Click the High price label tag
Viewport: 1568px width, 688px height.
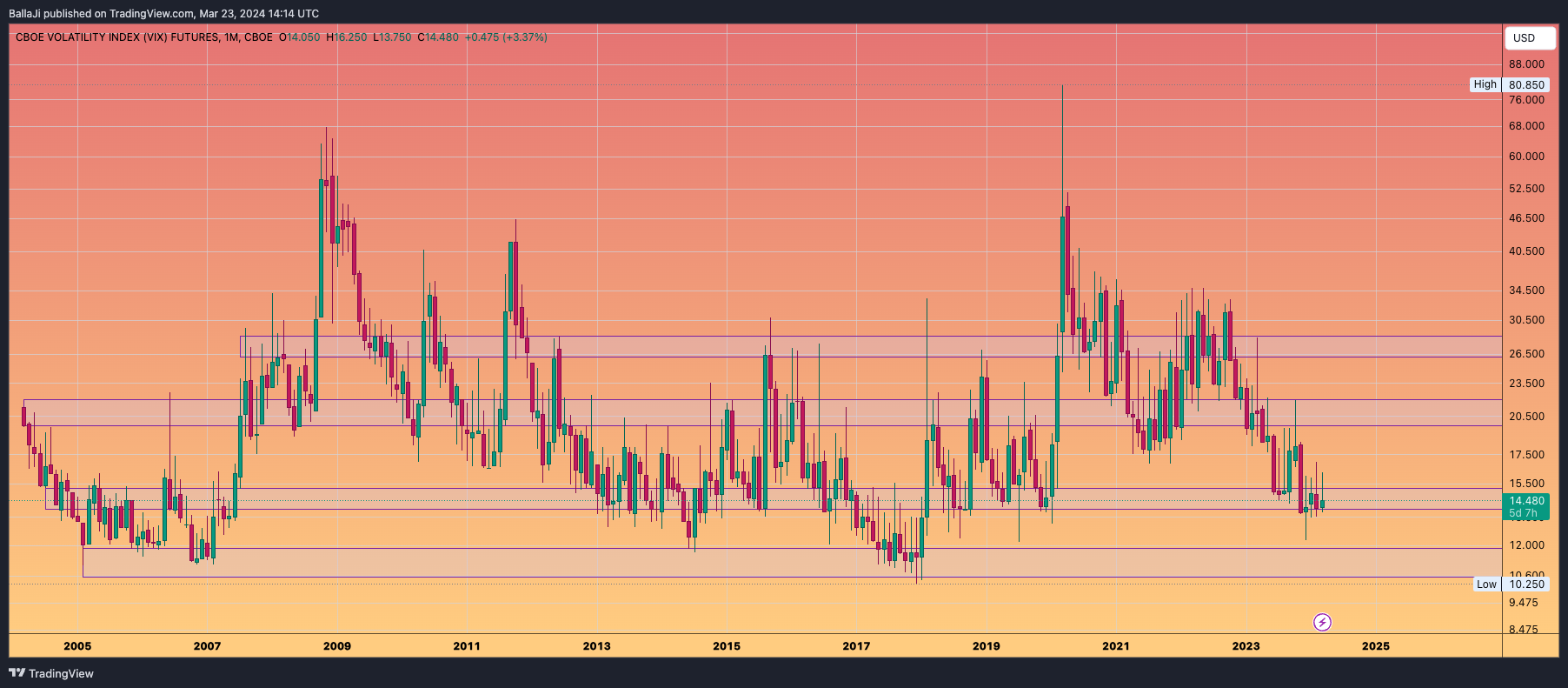(1485, 84)
